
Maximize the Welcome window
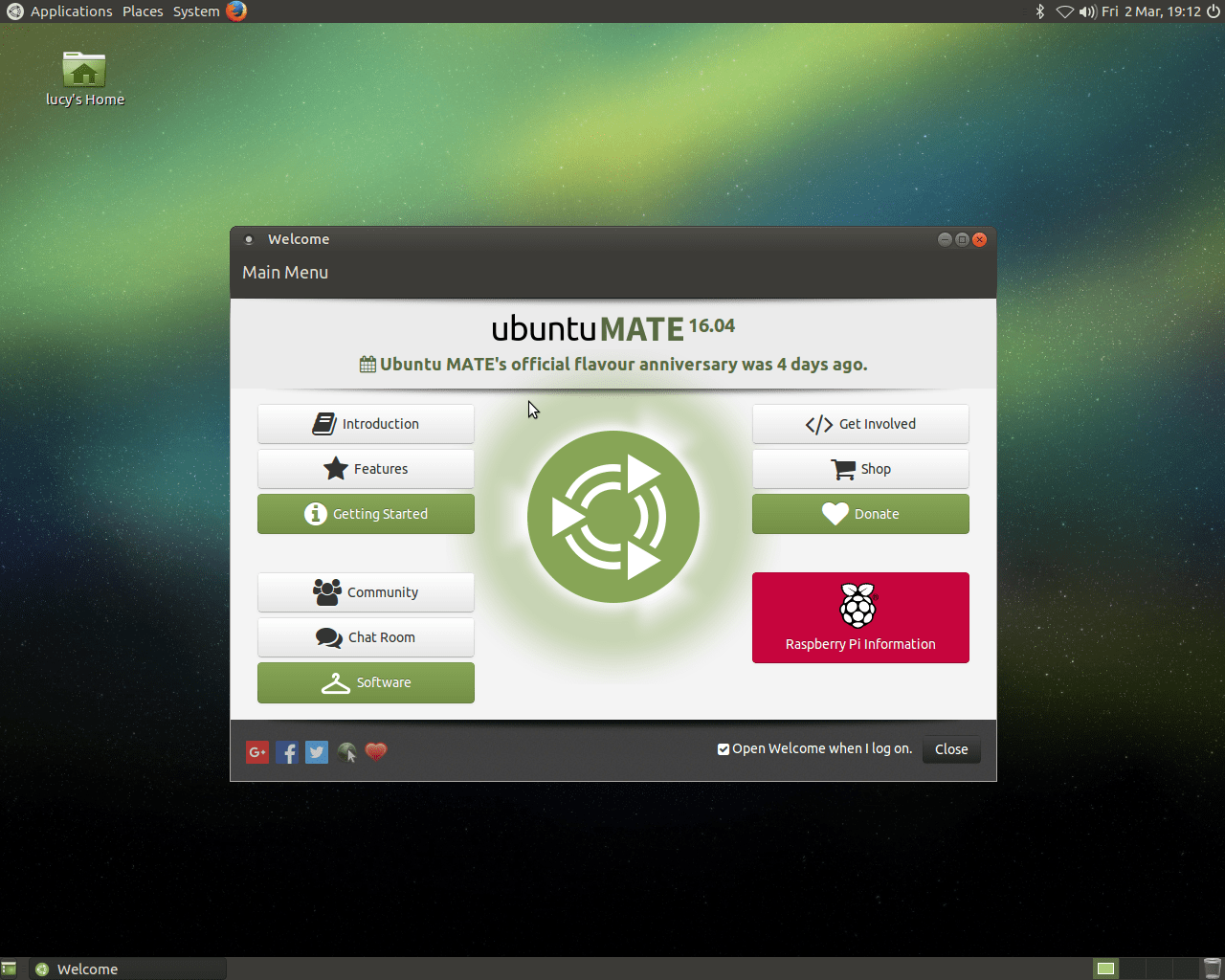click(x=962, y=239)
